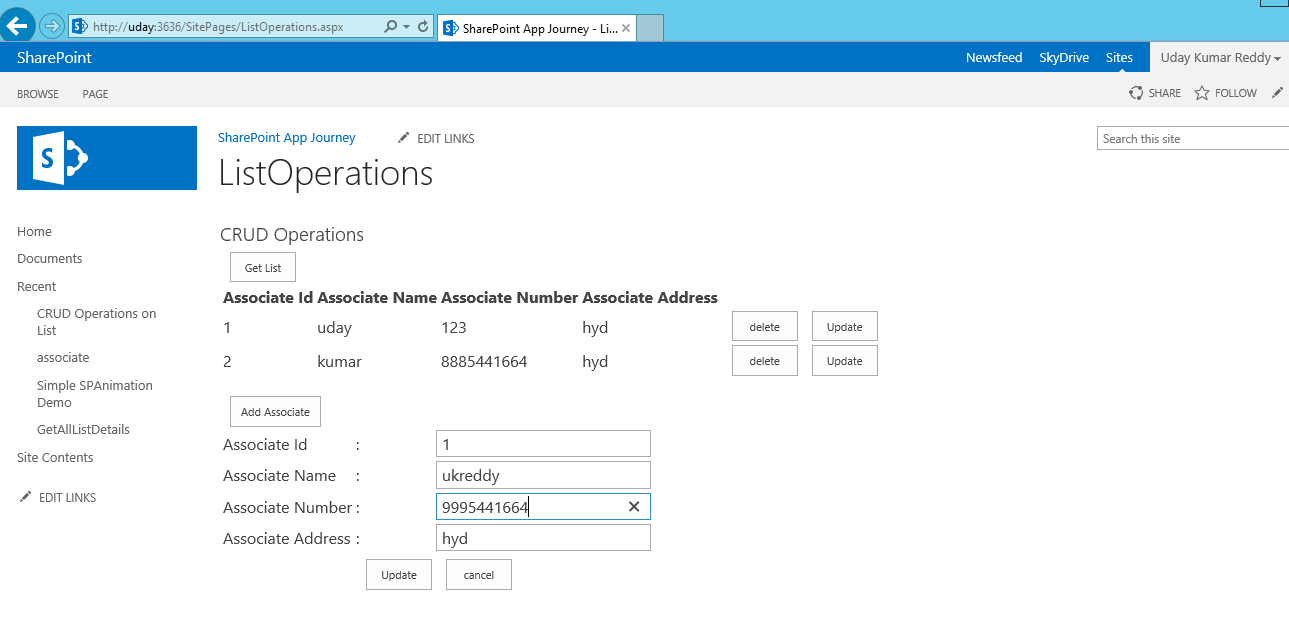Click the Get List button
Screen dimensions: 1289x633
tap(262, 267)
